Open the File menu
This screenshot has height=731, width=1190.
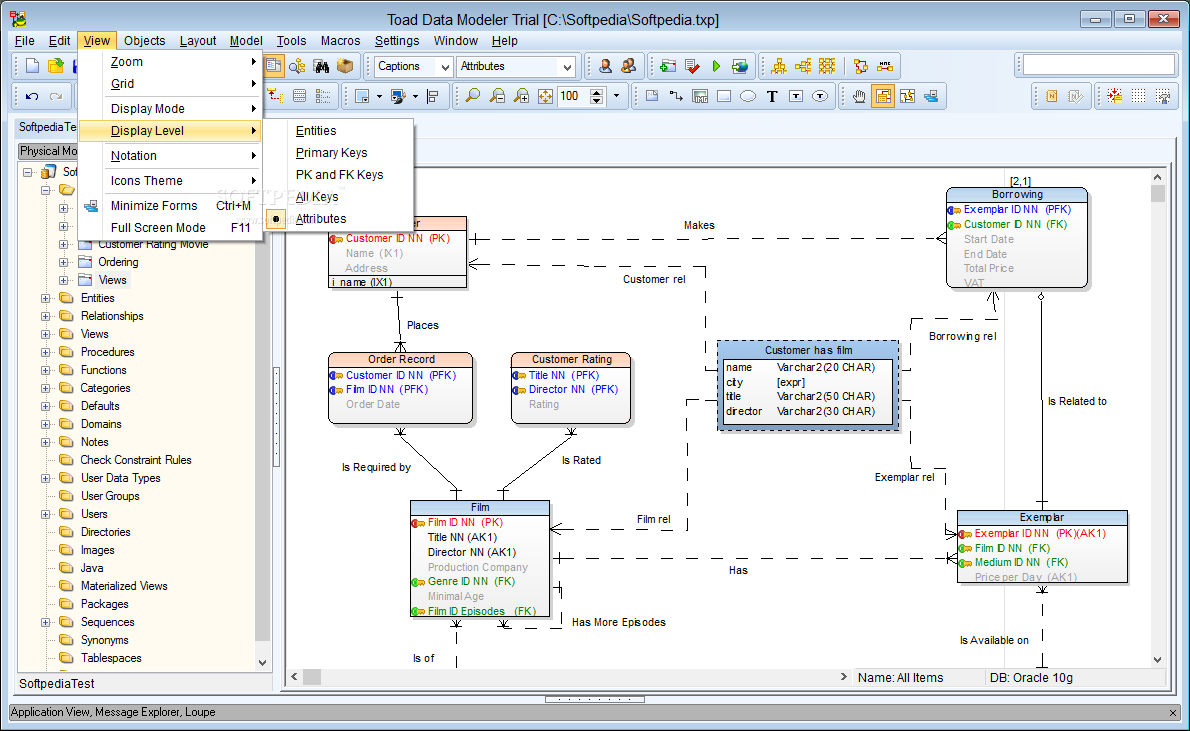tap(24, 41)
